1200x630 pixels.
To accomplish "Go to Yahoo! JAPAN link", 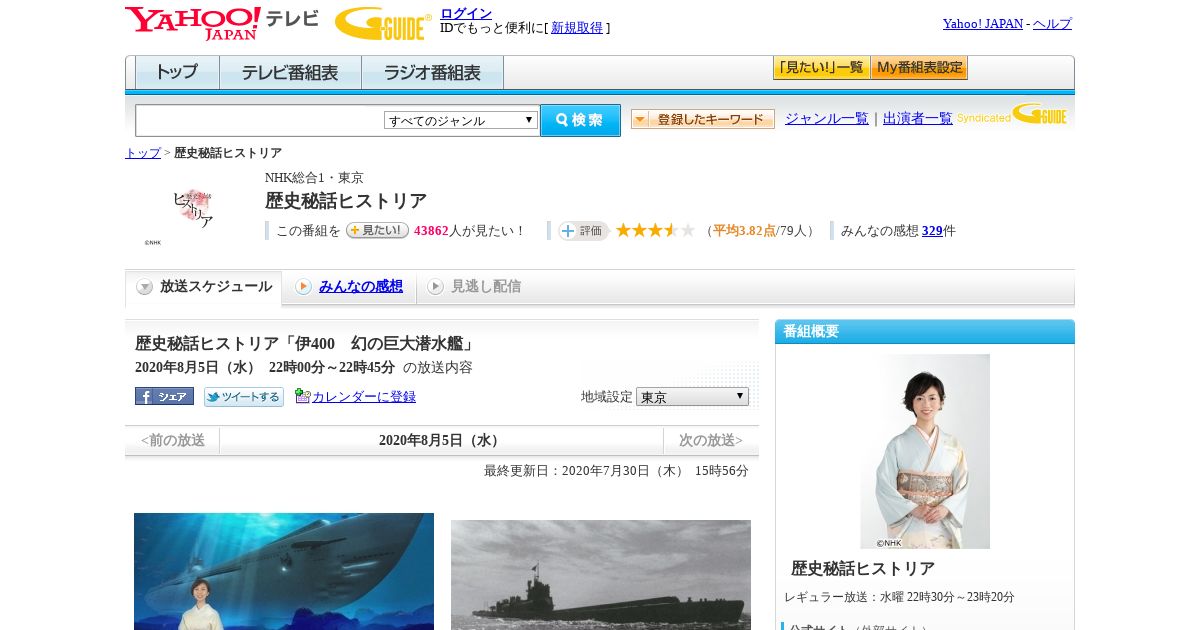I will 982,23.
